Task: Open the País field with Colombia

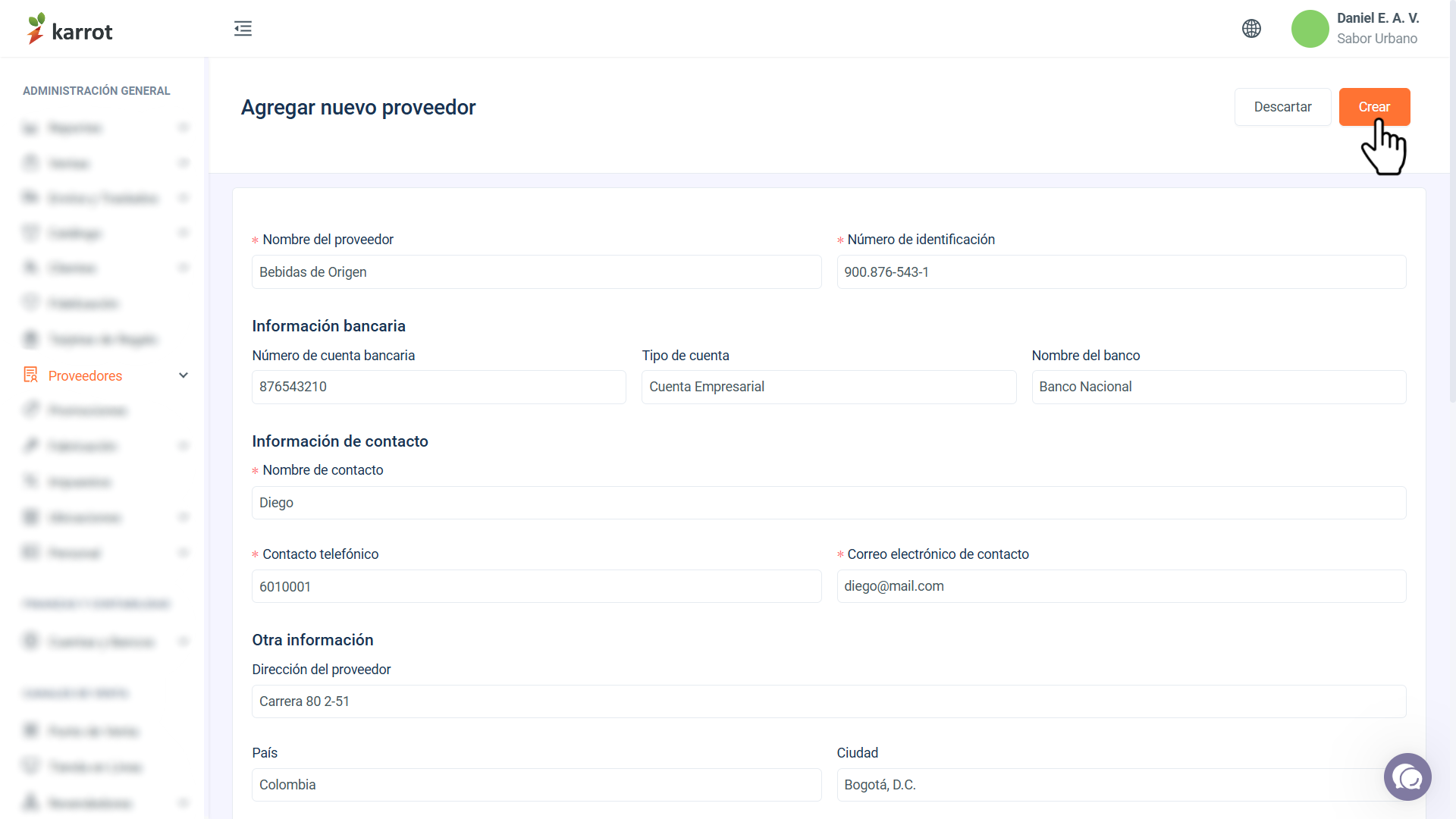Action: coord(536,785)
